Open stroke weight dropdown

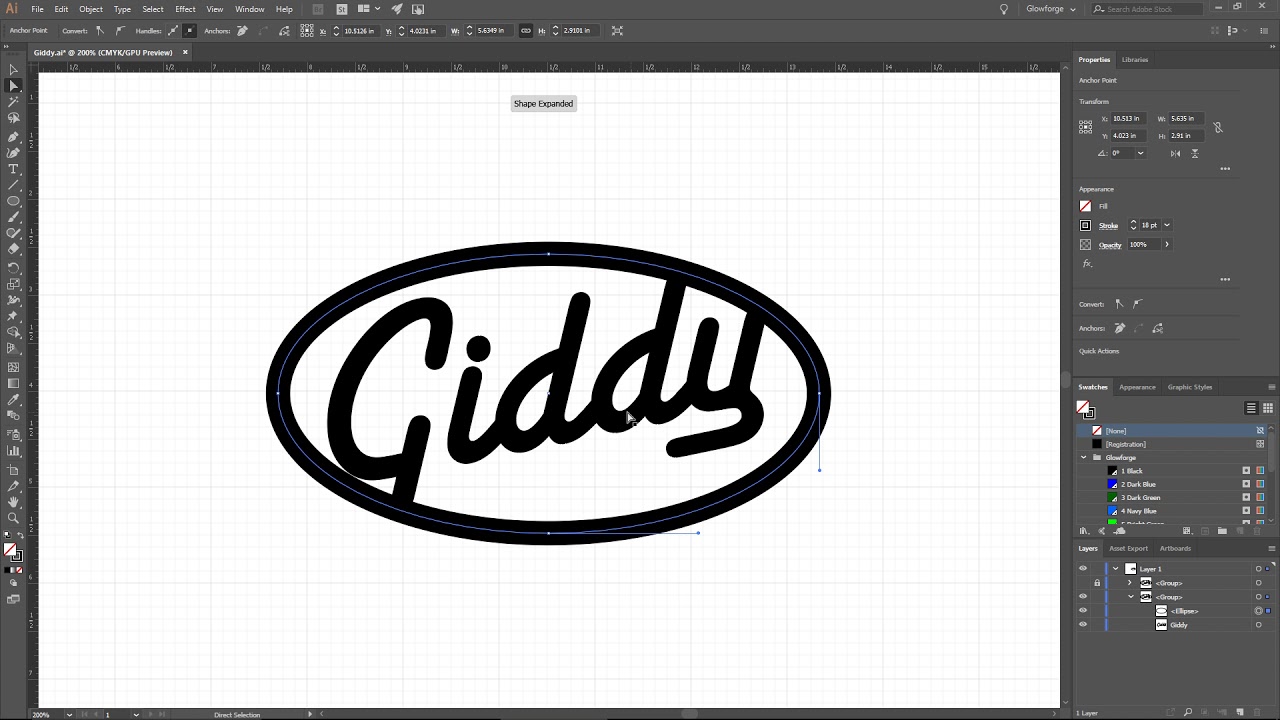pos(1167,225)
